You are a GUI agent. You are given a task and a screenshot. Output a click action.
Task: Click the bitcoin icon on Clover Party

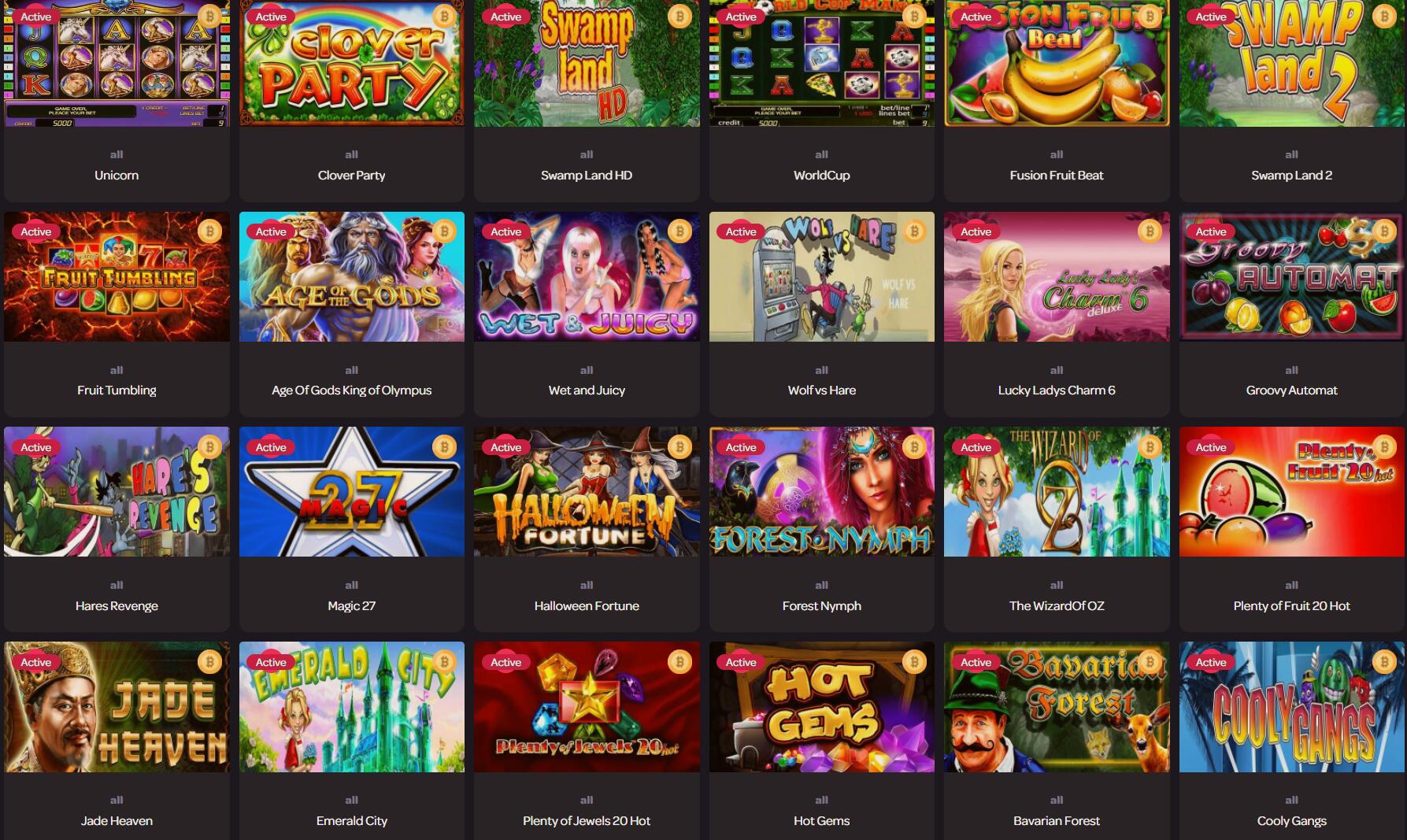(444, 17)
